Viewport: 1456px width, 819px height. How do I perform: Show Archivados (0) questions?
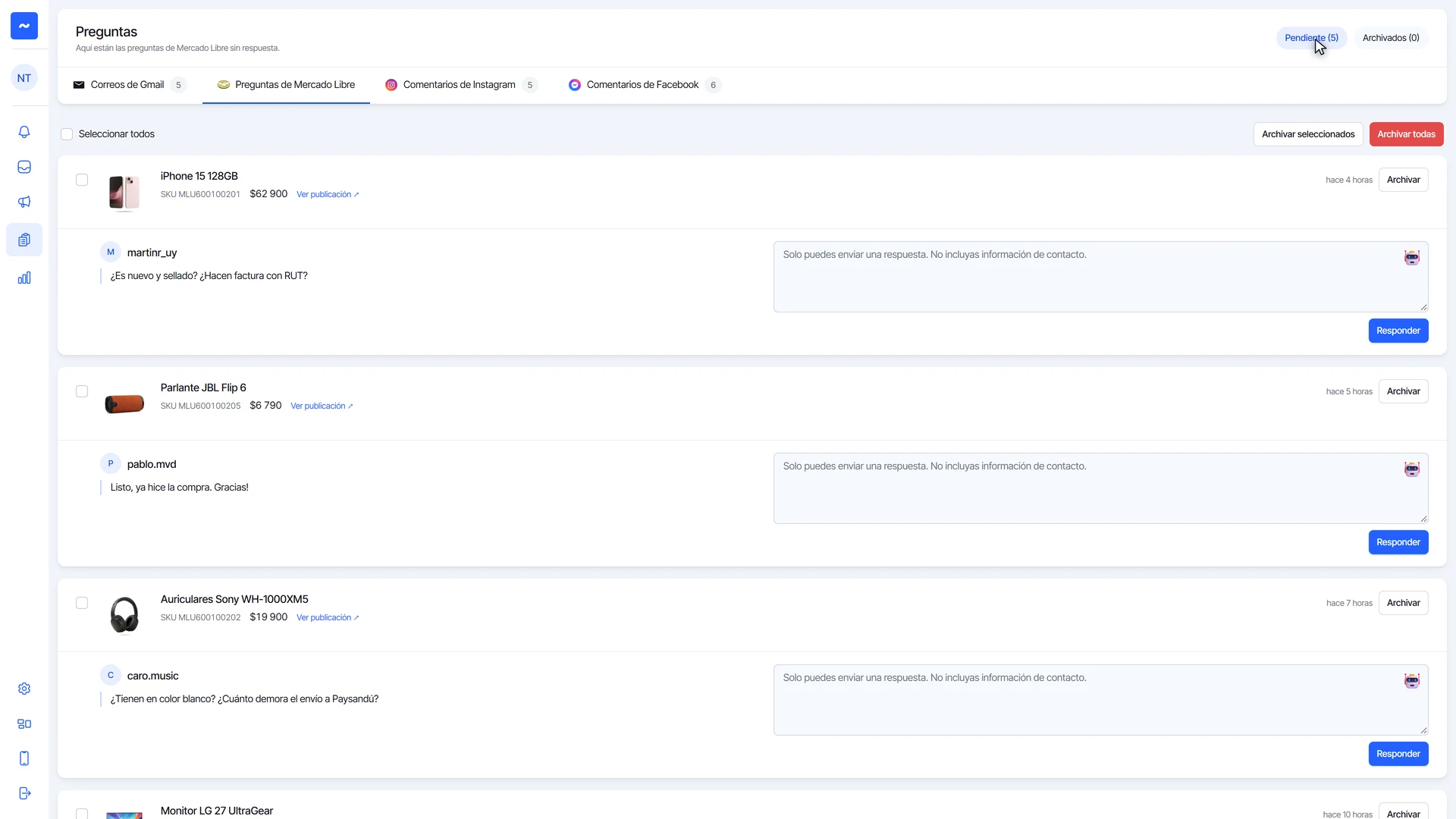(x=1391, y=38)
